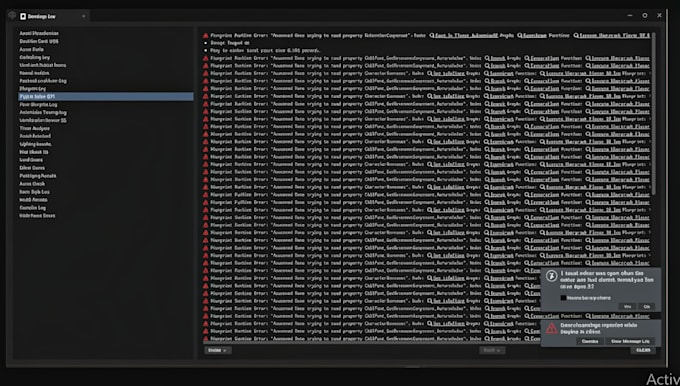This screenshot has width=680, height=386.
Task: Maximize the Message Log window
Action: [645, 16]
